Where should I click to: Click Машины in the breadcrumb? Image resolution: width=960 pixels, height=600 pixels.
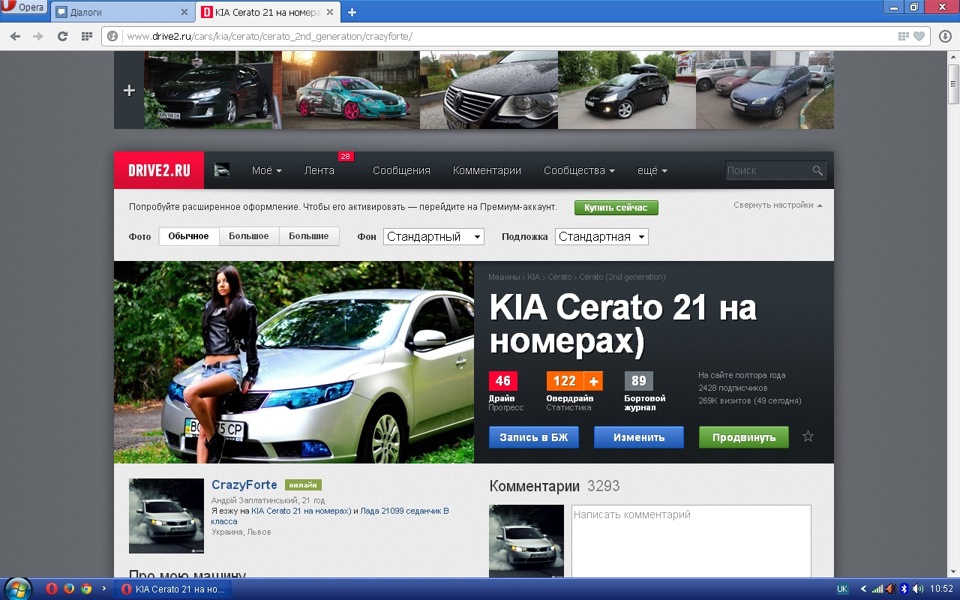tap(504, 277)
